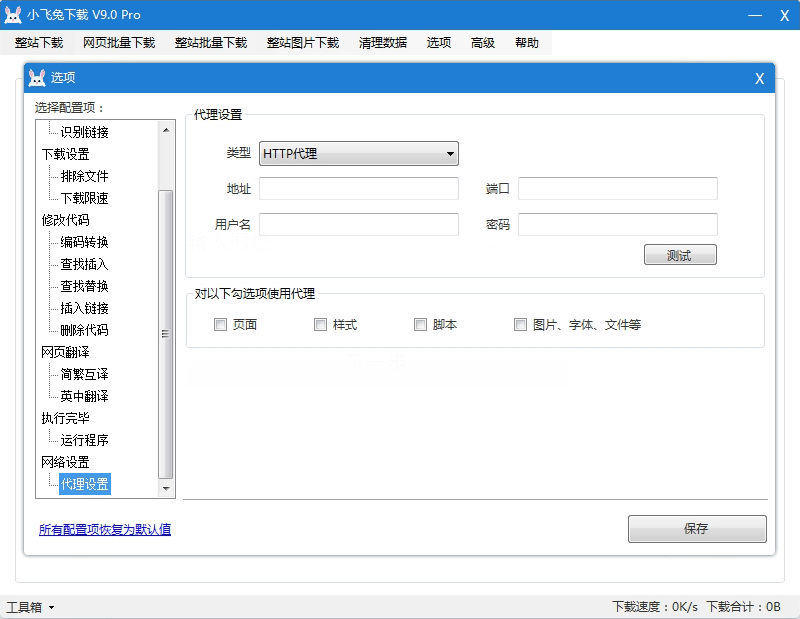This screenshot has width=800, height=619.
Task: Check the 脚本 proxy option
Action: point(420,324)
